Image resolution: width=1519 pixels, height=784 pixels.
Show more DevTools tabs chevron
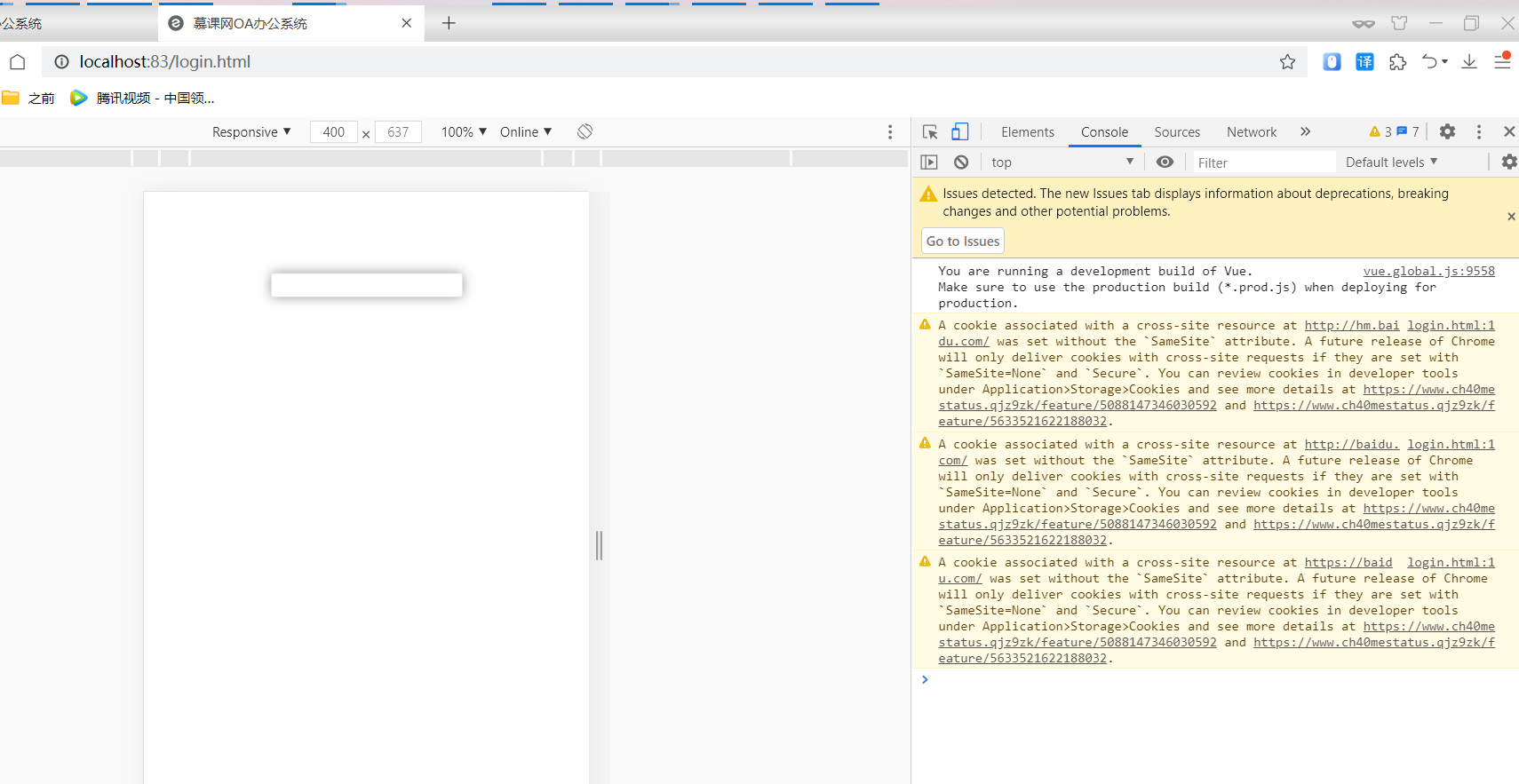[x=1305, y=131]
